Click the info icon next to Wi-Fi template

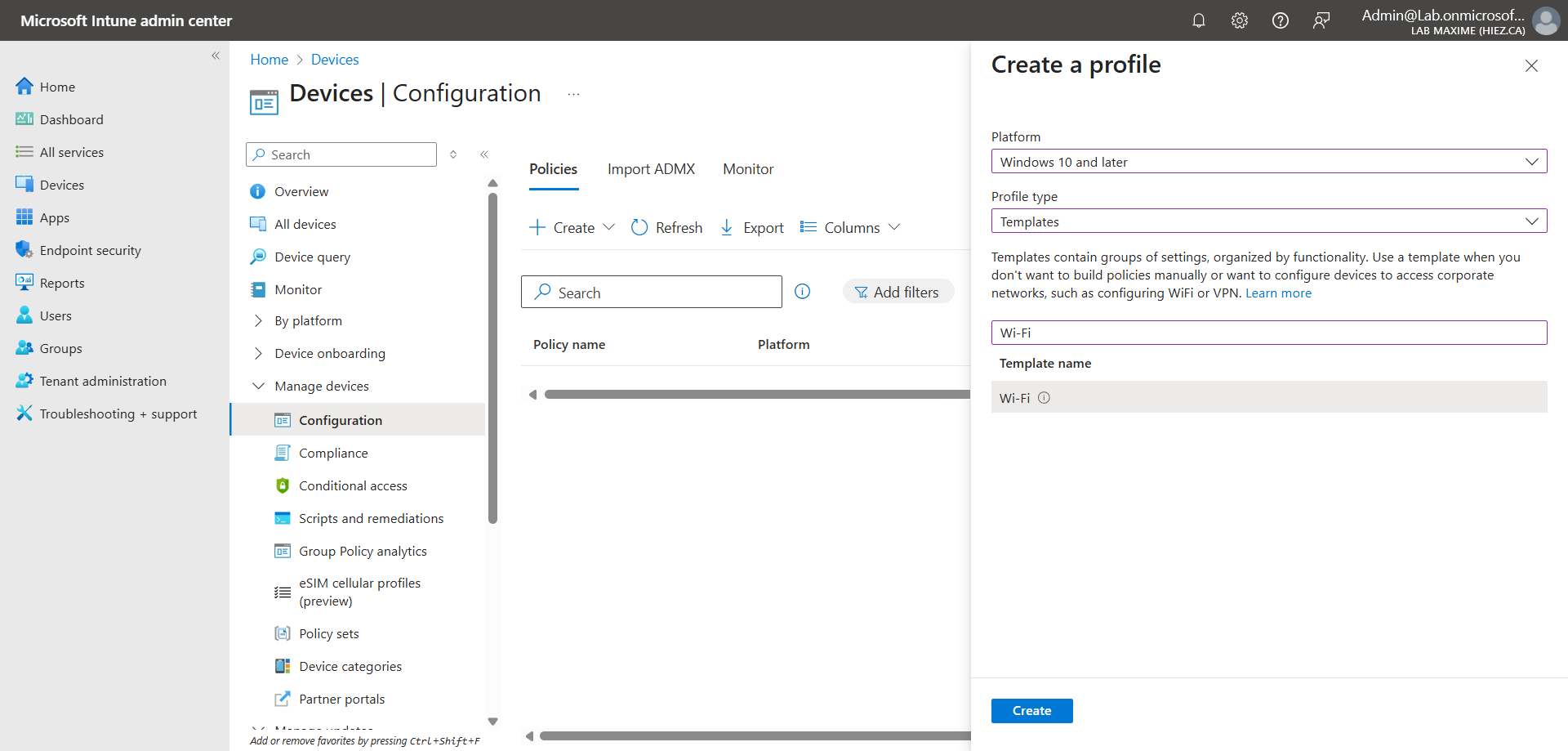point(1044,398)
